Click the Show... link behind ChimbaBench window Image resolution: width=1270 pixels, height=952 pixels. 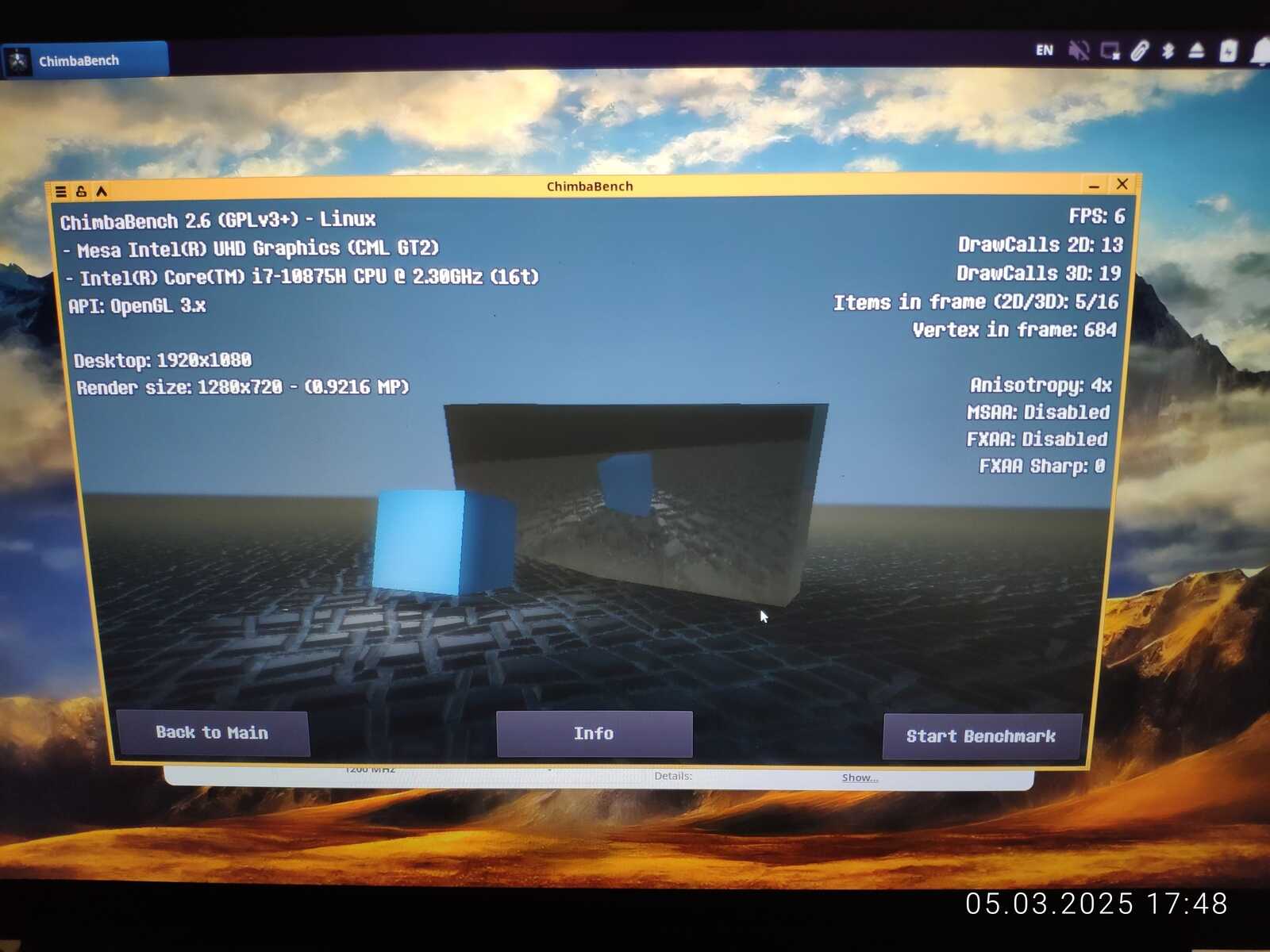tap(860, 777)
